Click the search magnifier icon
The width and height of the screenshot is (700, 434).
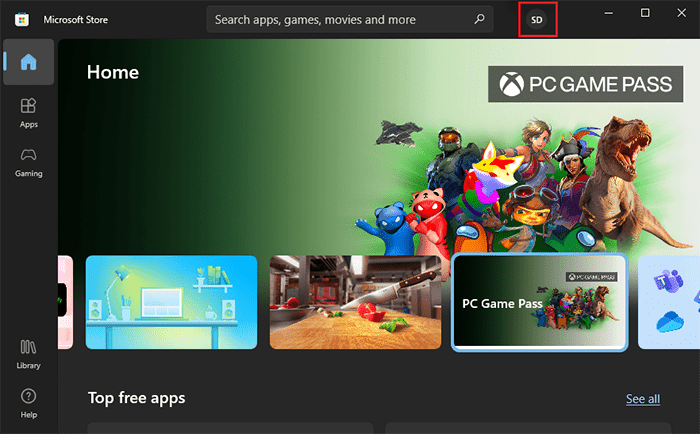coord(479,19)
